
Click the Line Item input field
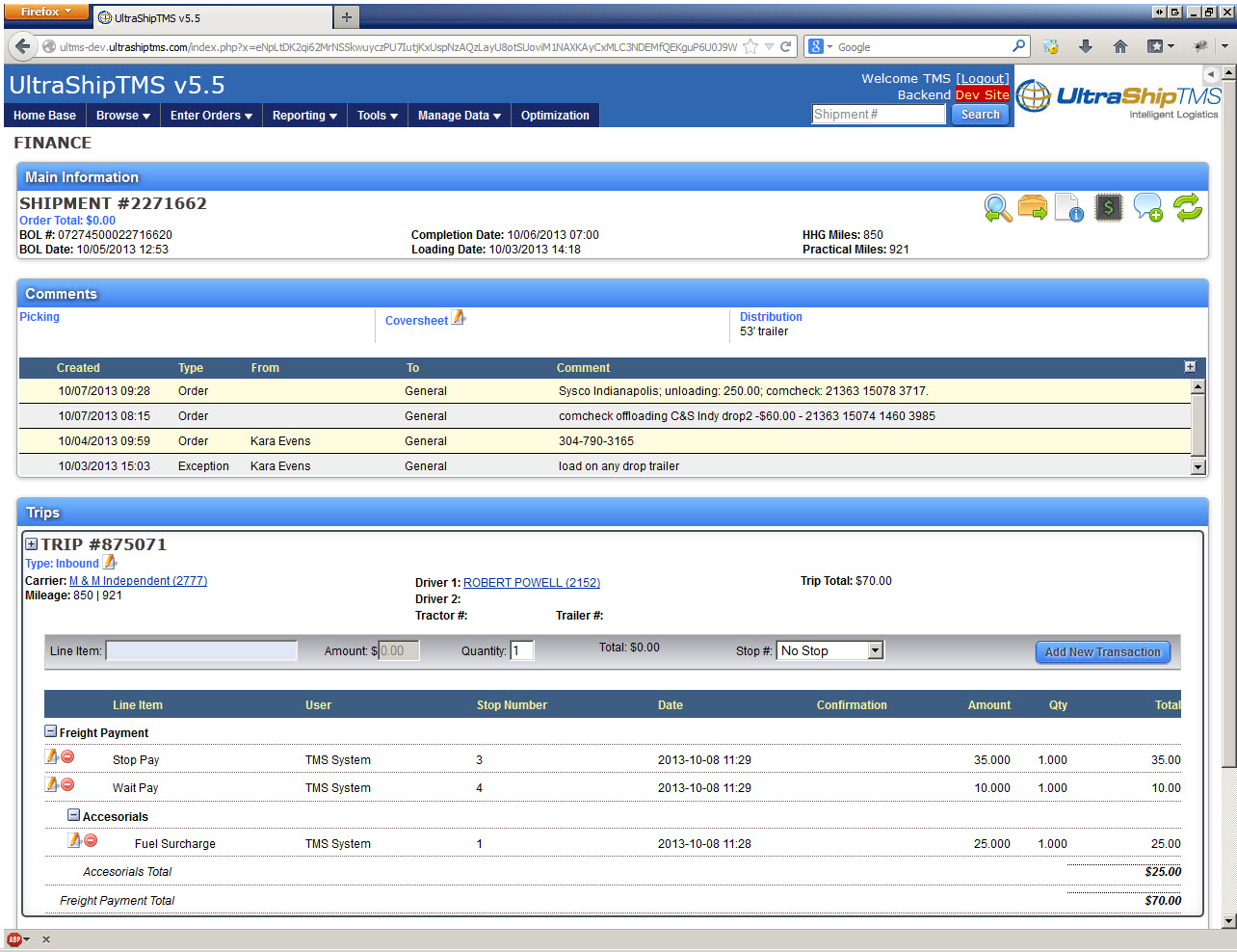pos(201,651)
